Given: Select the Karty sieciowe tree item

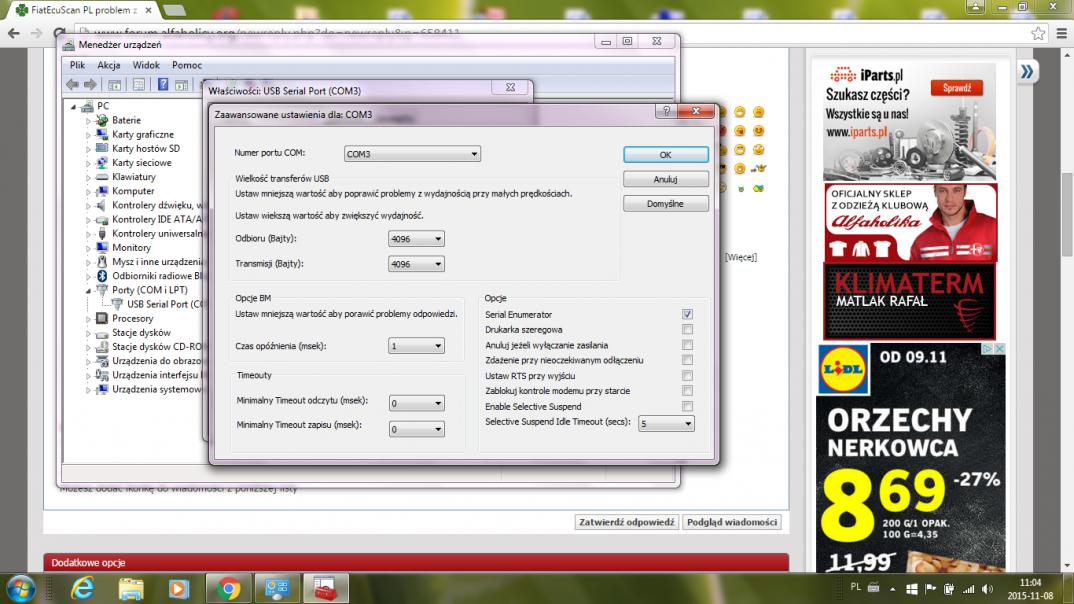Looking at the screenshot, I should click(141, 162).
